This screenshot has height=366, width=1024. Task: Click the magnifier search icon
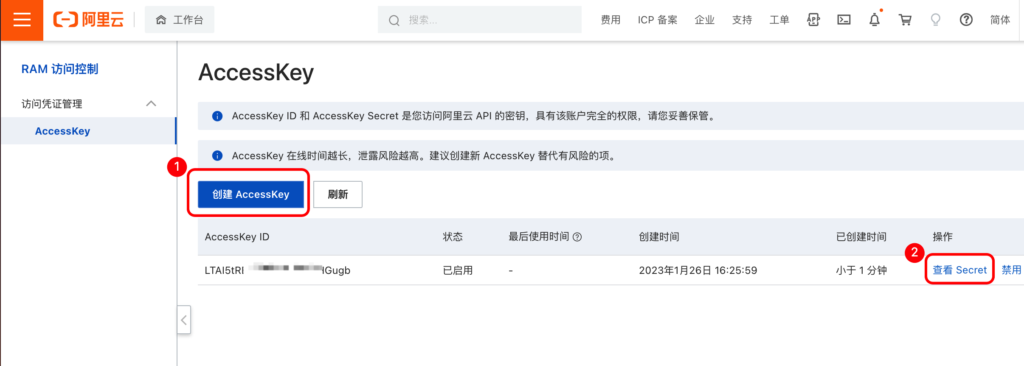click(394, 20)
